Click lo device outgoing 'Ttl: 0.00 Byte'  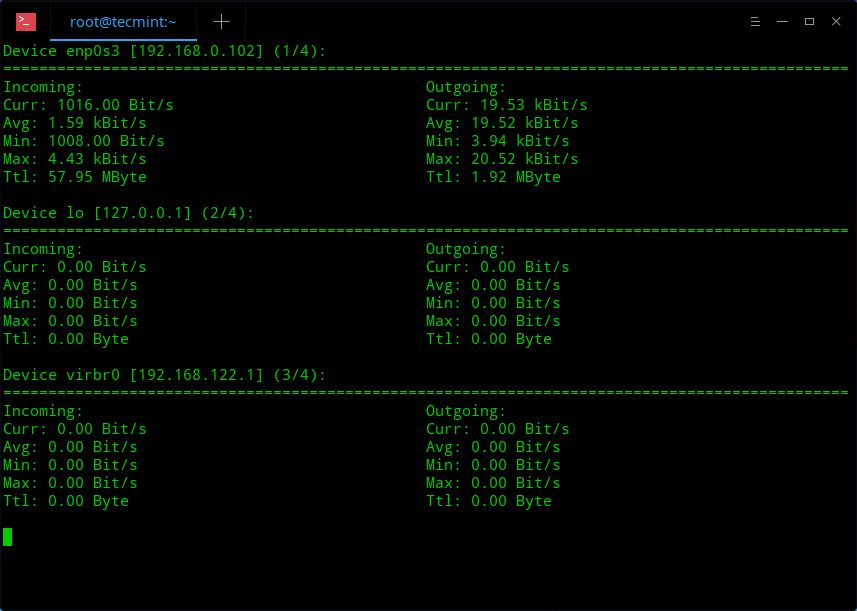[x=489, y=339]
